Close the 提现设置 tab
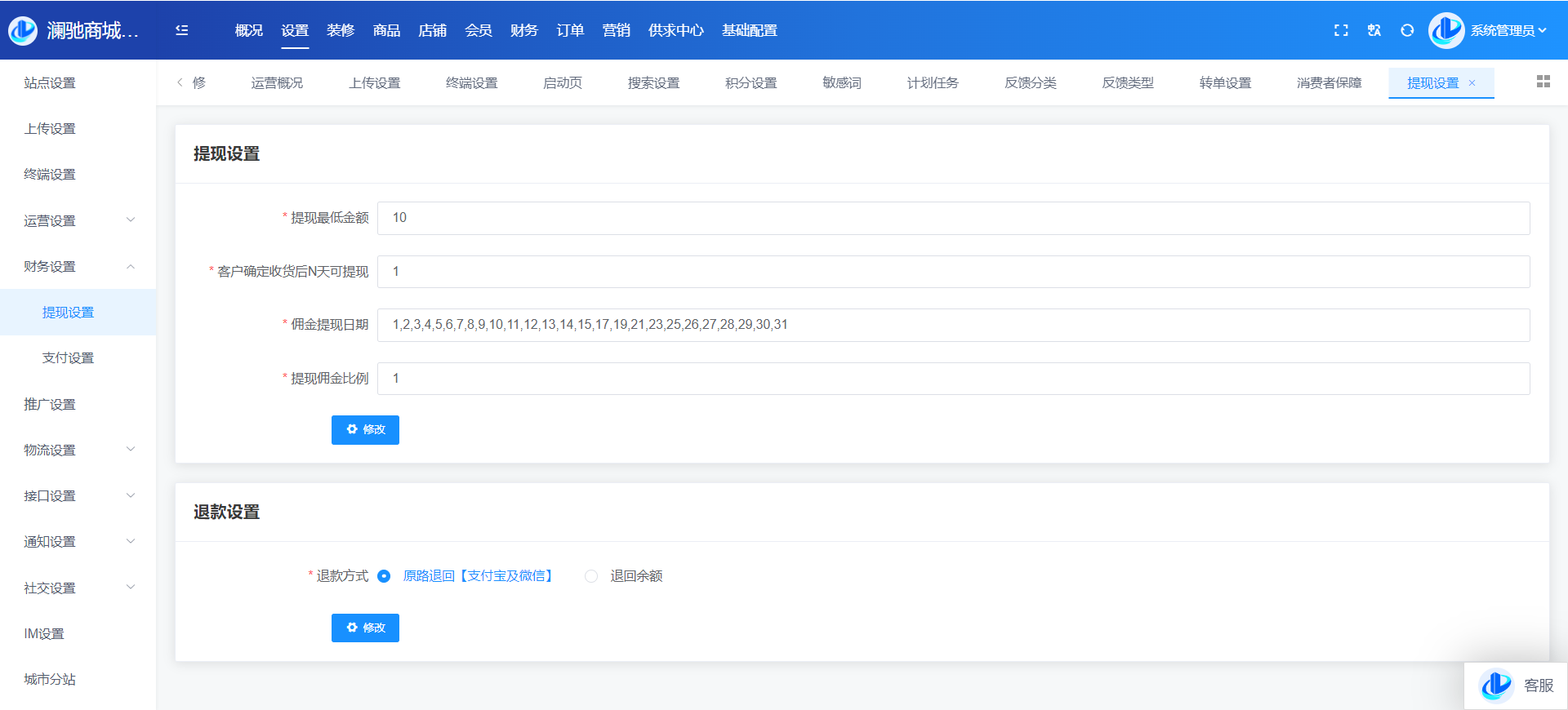Image resolution: width=1568 pixels, height=710 pixels. (1472, 83)
